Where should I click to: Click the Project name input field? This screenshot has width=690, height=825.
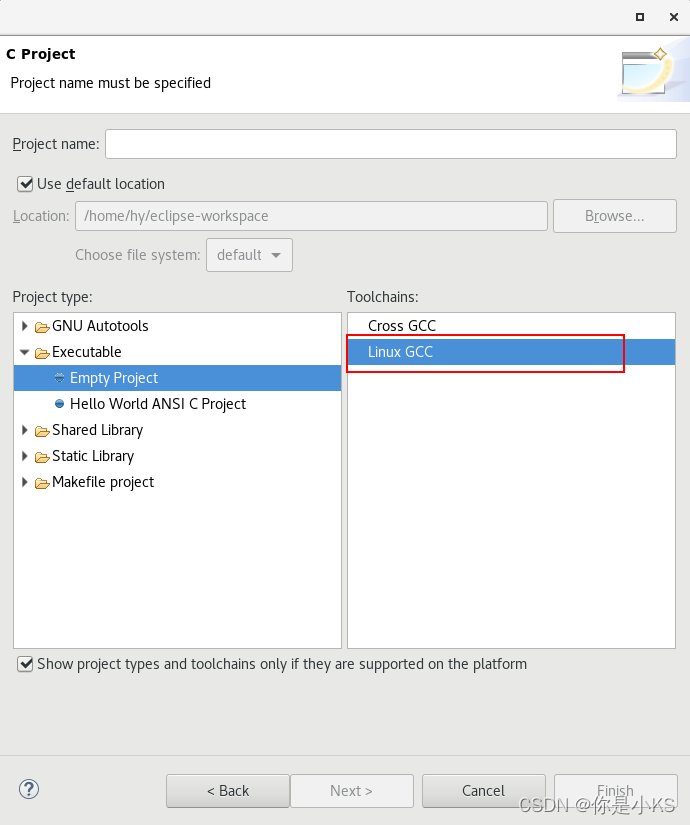[391, 144]
